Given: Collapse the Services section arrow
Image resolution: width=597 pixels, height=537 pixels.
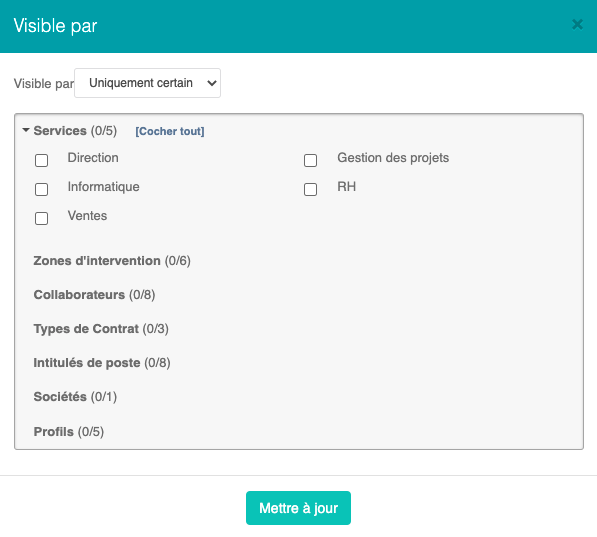Looking at the screenshot, I should pos(26,130).
